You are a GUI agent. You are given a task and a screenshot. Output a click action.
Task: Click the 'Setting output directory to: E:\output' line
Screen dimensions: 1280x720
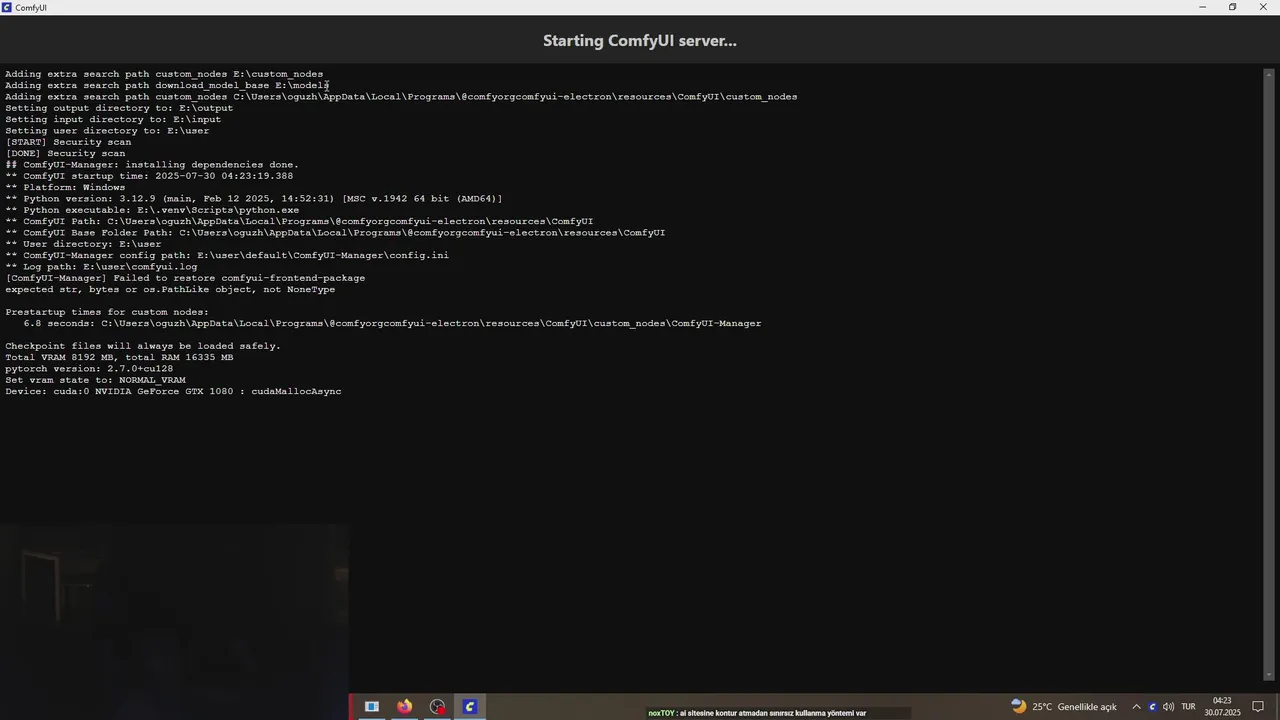[119, 108]
